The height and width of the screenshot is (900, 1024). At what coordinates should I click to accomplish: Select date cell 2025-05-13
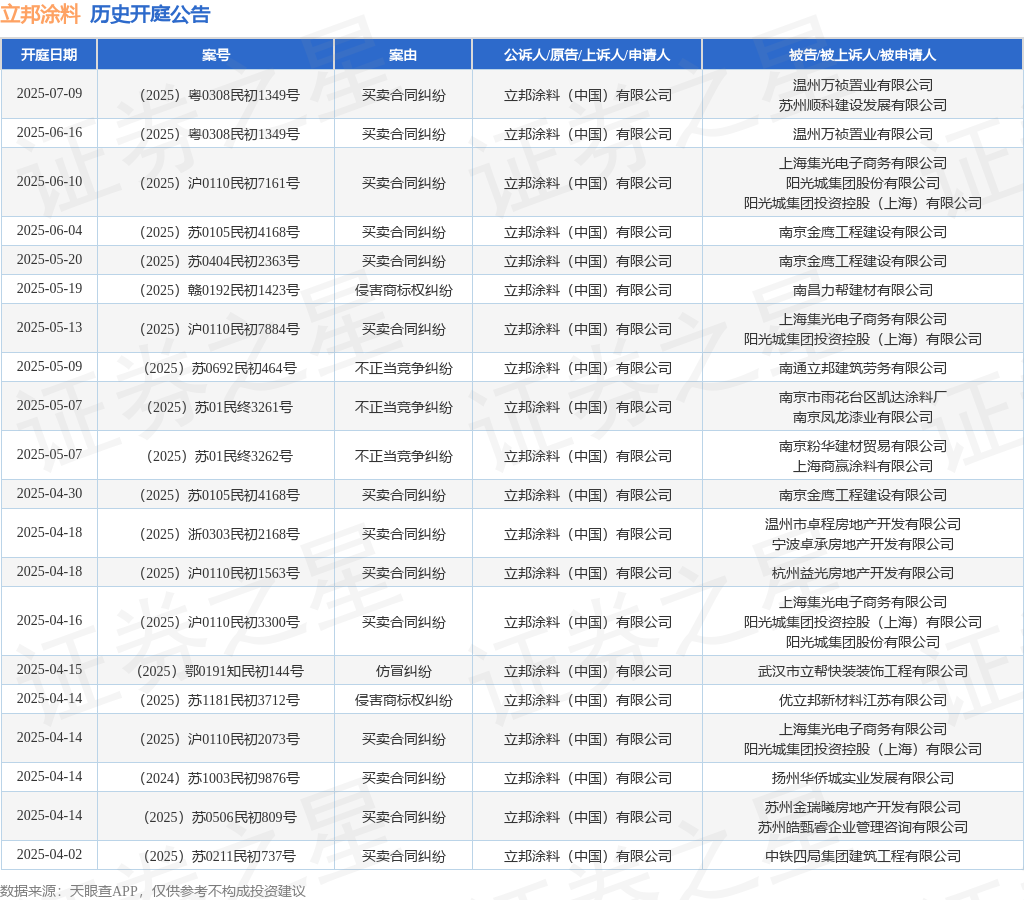pyautogui.click(x=50, y=327)
